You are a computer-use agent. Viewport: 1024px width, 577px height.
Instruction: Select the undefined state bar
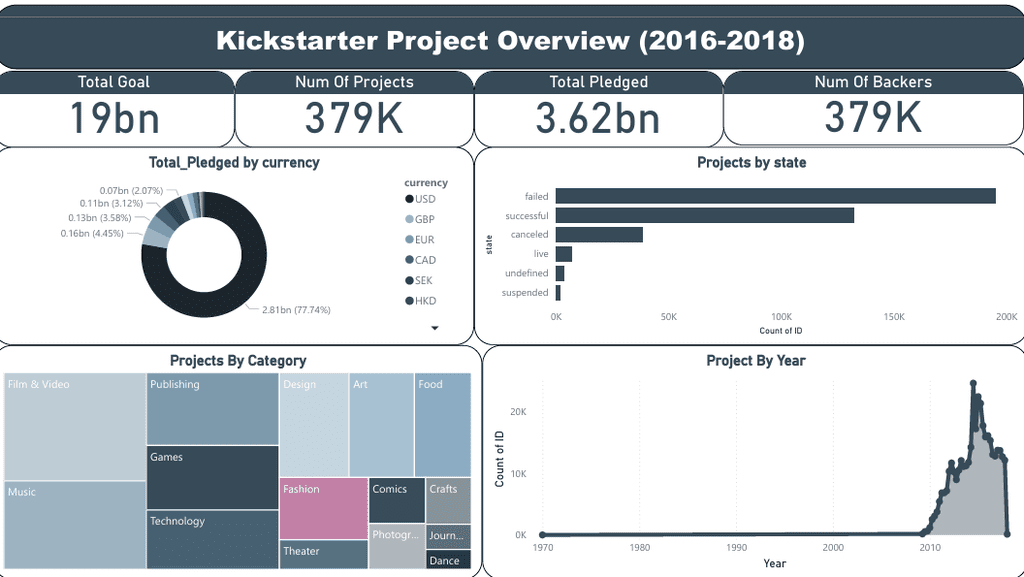560,273
